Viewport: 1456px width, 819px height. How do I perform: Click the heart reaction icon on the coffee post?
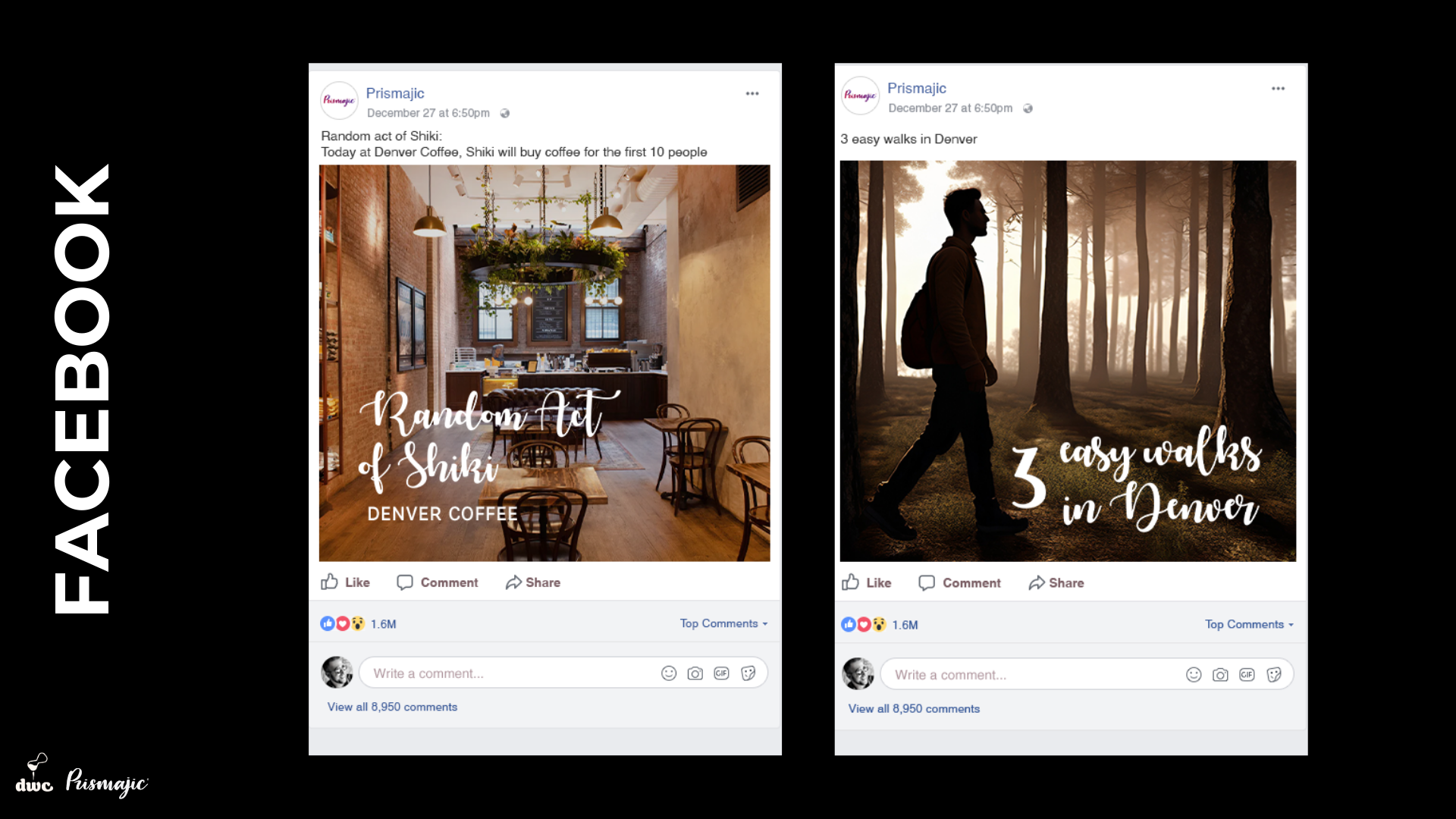[x=343, y=623]
